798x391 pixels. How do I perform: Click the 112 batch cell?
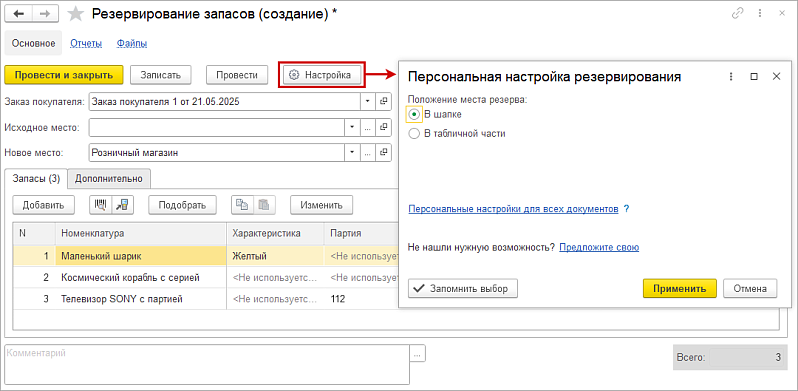point(361,299)
